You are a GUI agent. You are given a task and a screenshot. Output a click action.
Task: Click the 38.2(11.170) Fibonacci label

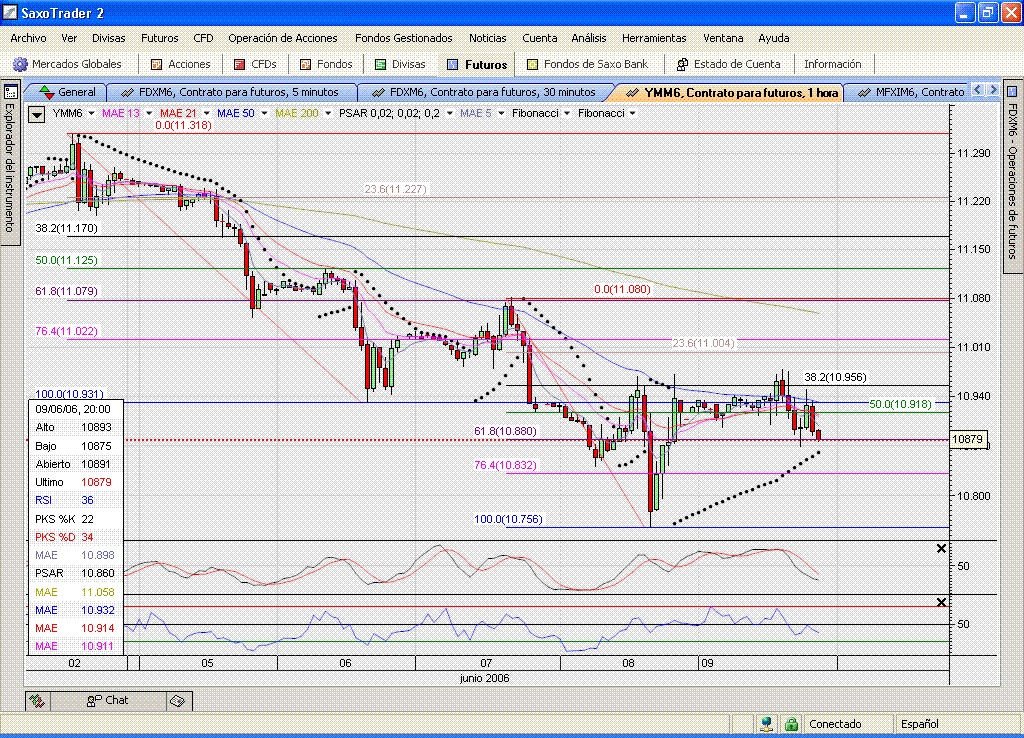66,229
